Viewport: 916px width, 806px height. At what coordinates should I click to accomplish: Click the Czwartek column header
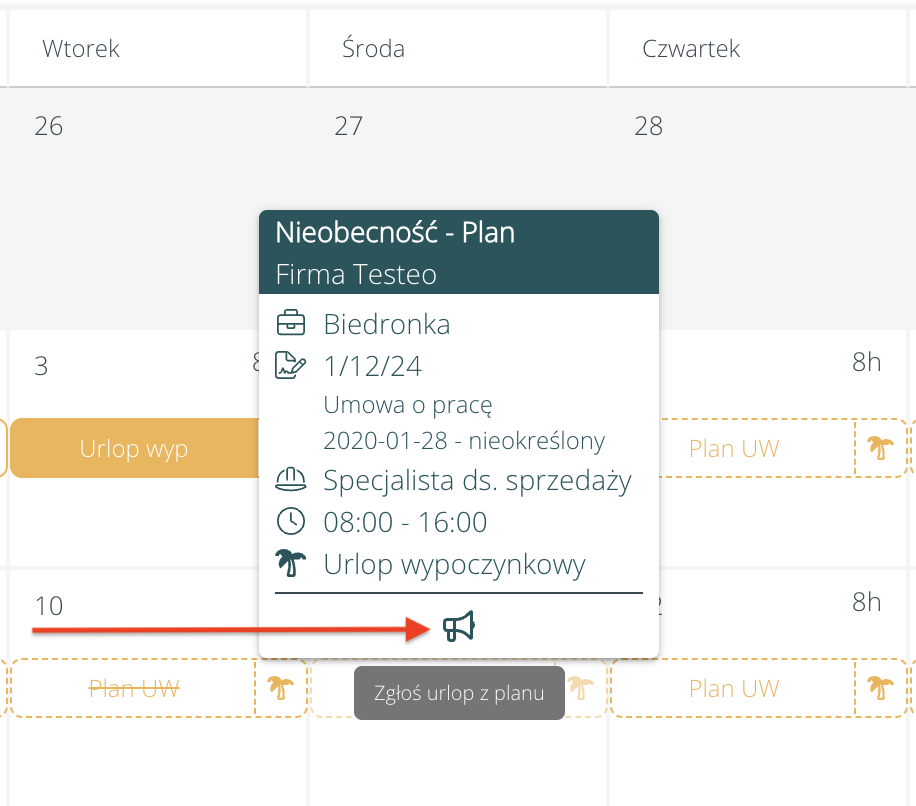pyautogui.click(x=691, y=49)
